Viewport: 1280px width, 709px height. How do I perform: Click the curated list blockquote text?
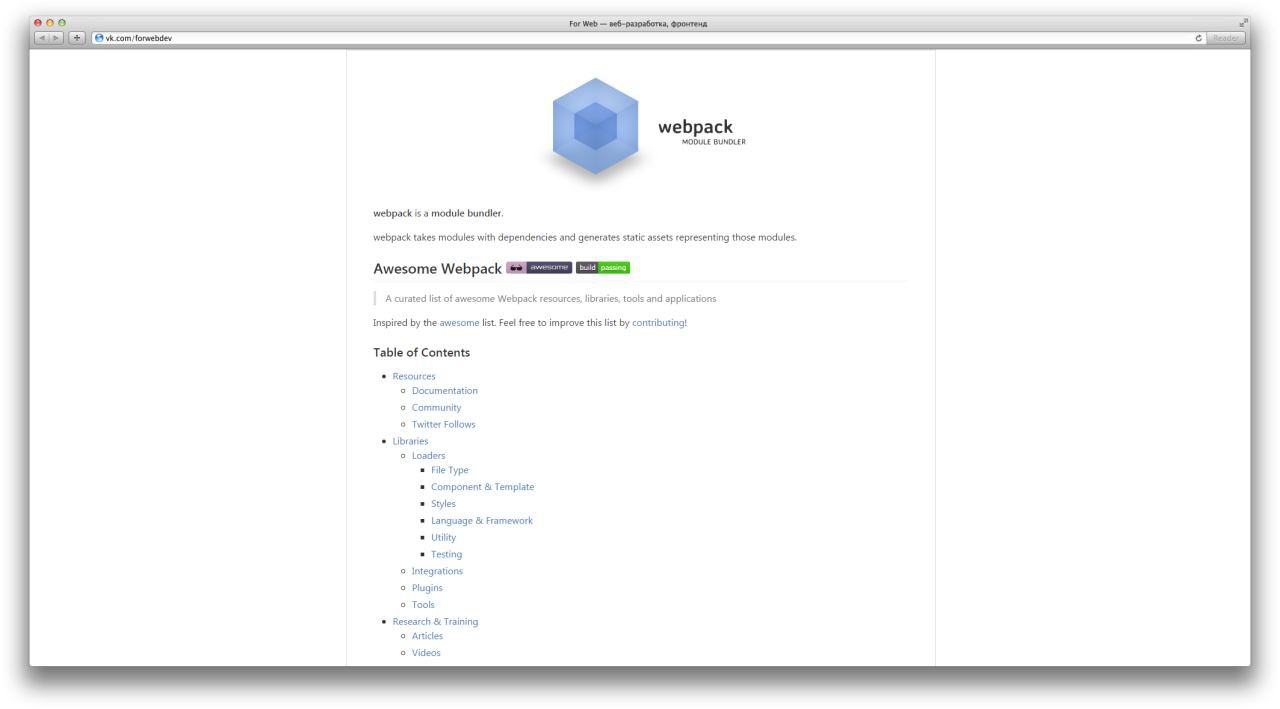[x=550, y=299]
